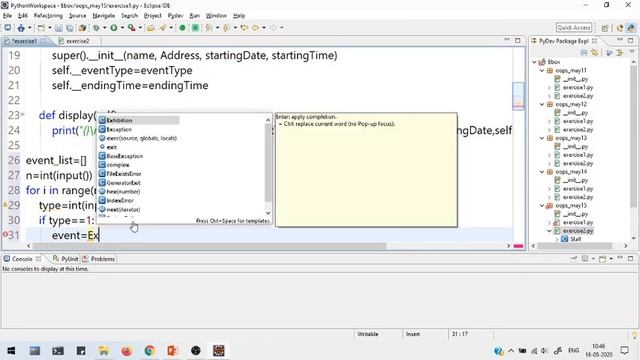This screenshot has height=360, width=640.
Task: Select the PyDev perspective icon at top right
Action: pyautogui.click(x=631, y=28)
